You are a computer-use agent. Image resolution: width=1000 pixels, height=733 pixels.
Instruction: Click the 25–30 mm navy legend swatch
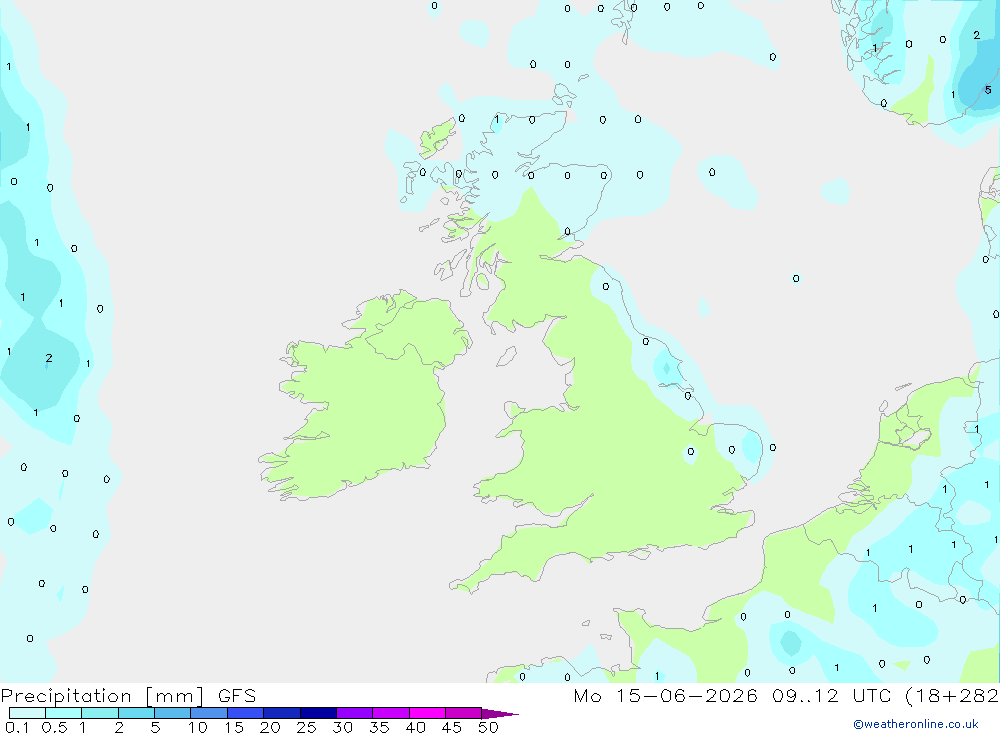click(x=318, y=713)
